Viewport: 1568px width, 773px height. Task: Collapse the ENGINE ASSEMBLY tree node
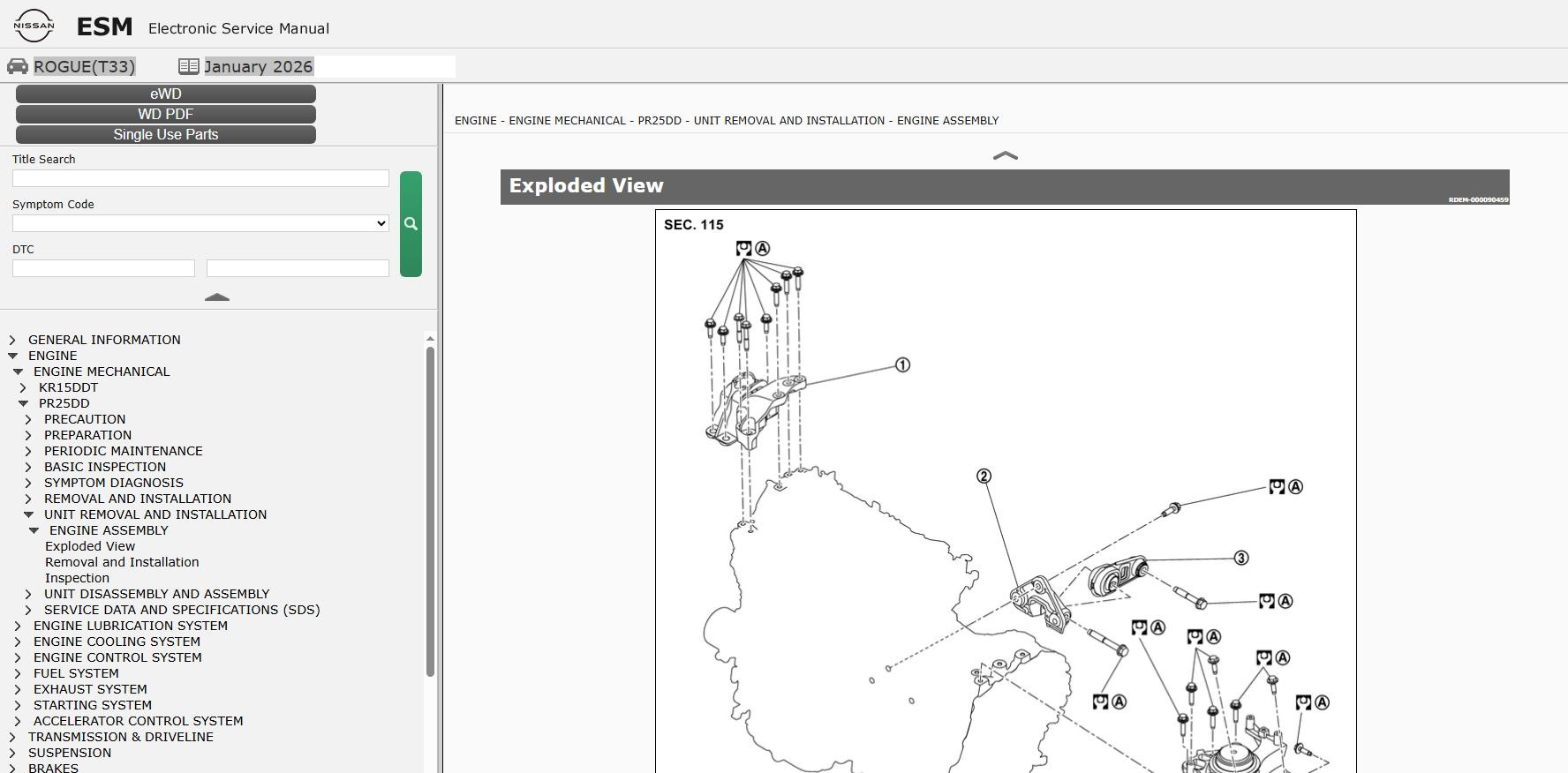click(x=34, y=530)
